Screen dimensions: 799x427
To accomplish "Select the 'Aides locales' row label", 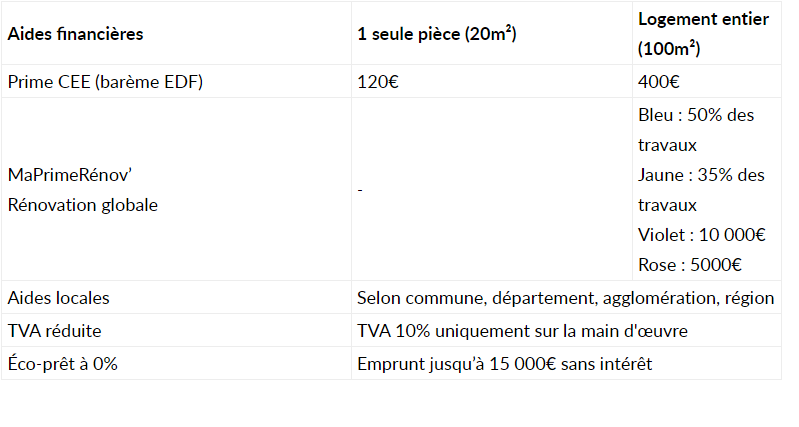I will [59, 298].
